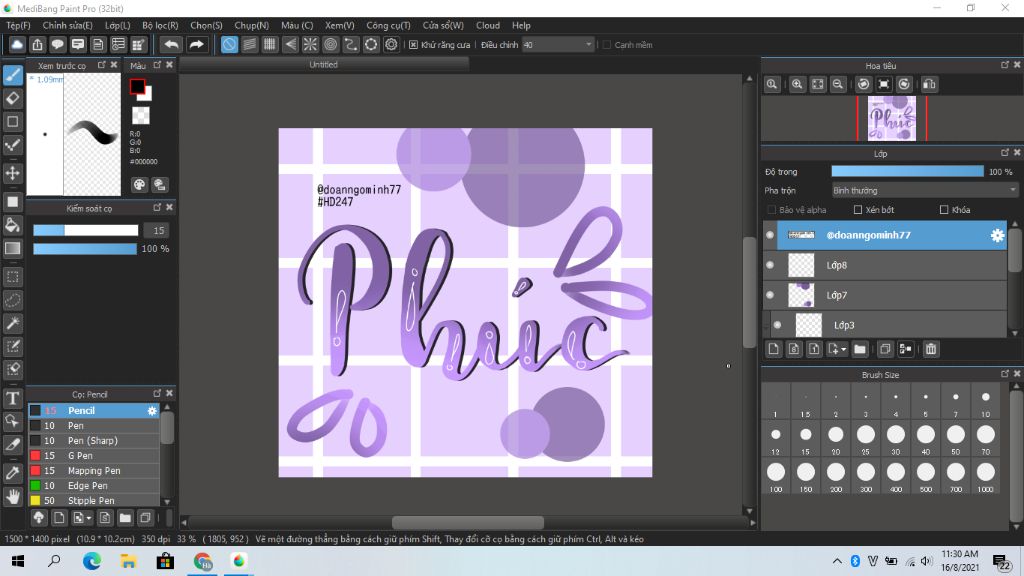1024x576 pixels.
Task: Toggle Khử răng cưa anti-aliasing checkbox
Action: pos(413,45)
